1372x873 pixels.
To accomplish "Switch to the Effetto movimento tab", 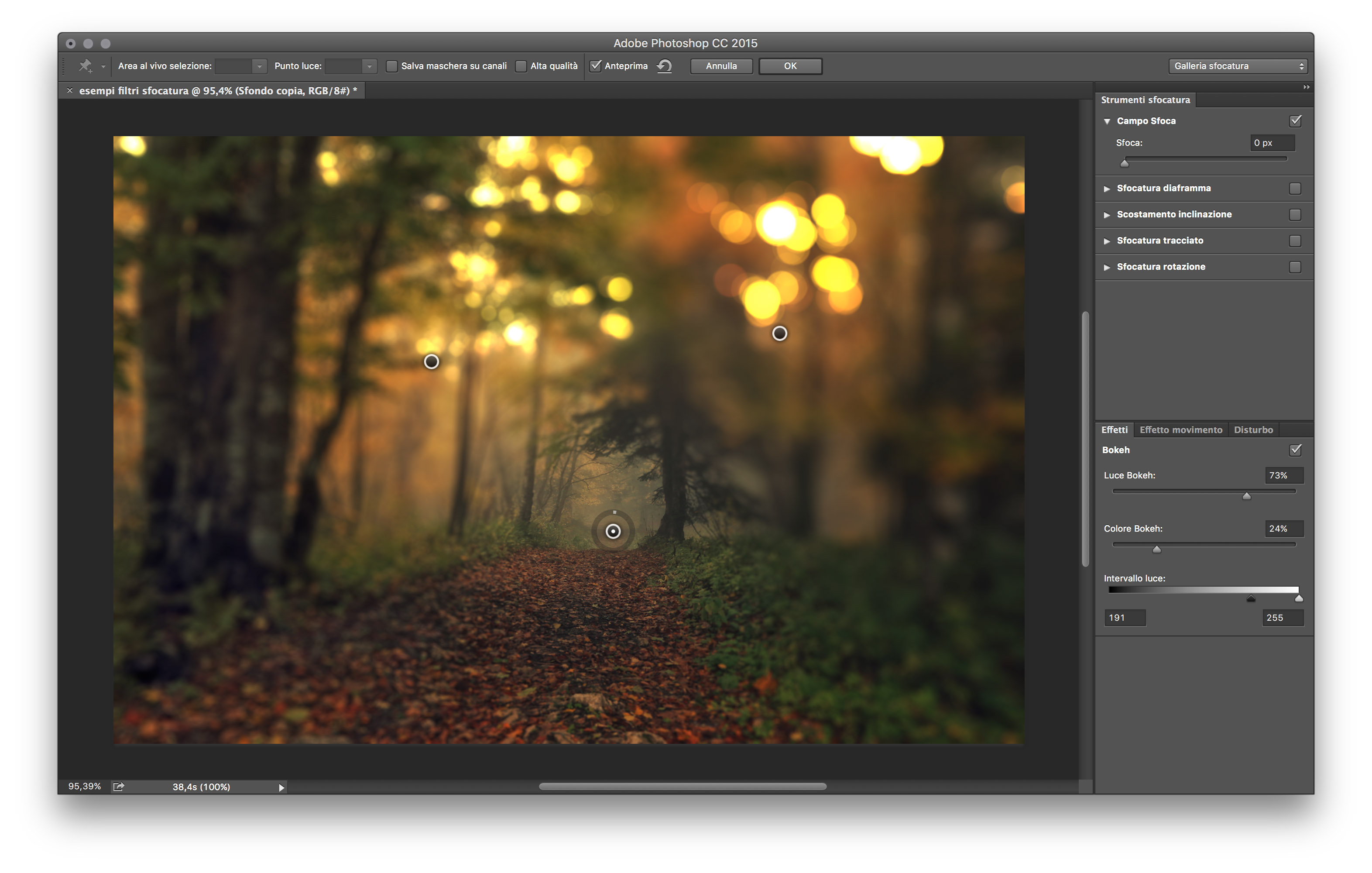I will pyautogui.click(x=1180, y=430).
